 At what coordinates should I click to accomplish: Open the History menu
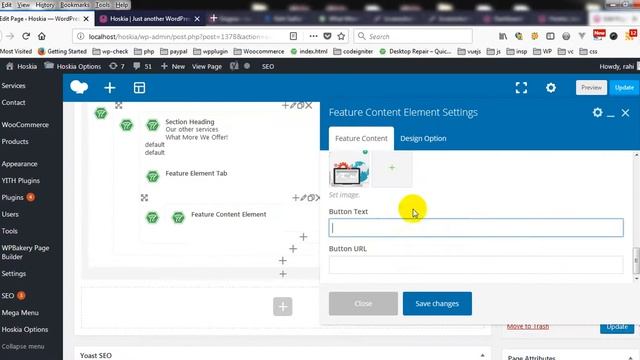(45, 5)
